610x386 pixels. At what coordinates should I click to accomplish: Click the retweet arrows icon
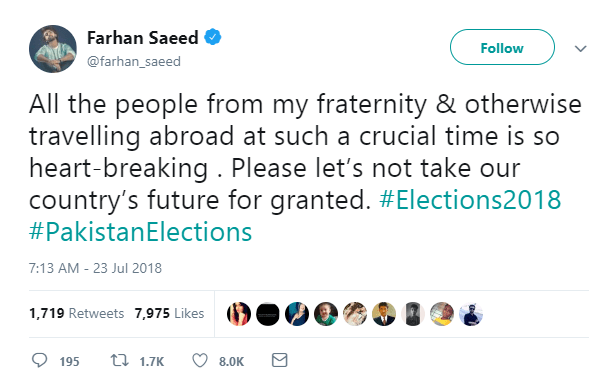coord(119,360)
